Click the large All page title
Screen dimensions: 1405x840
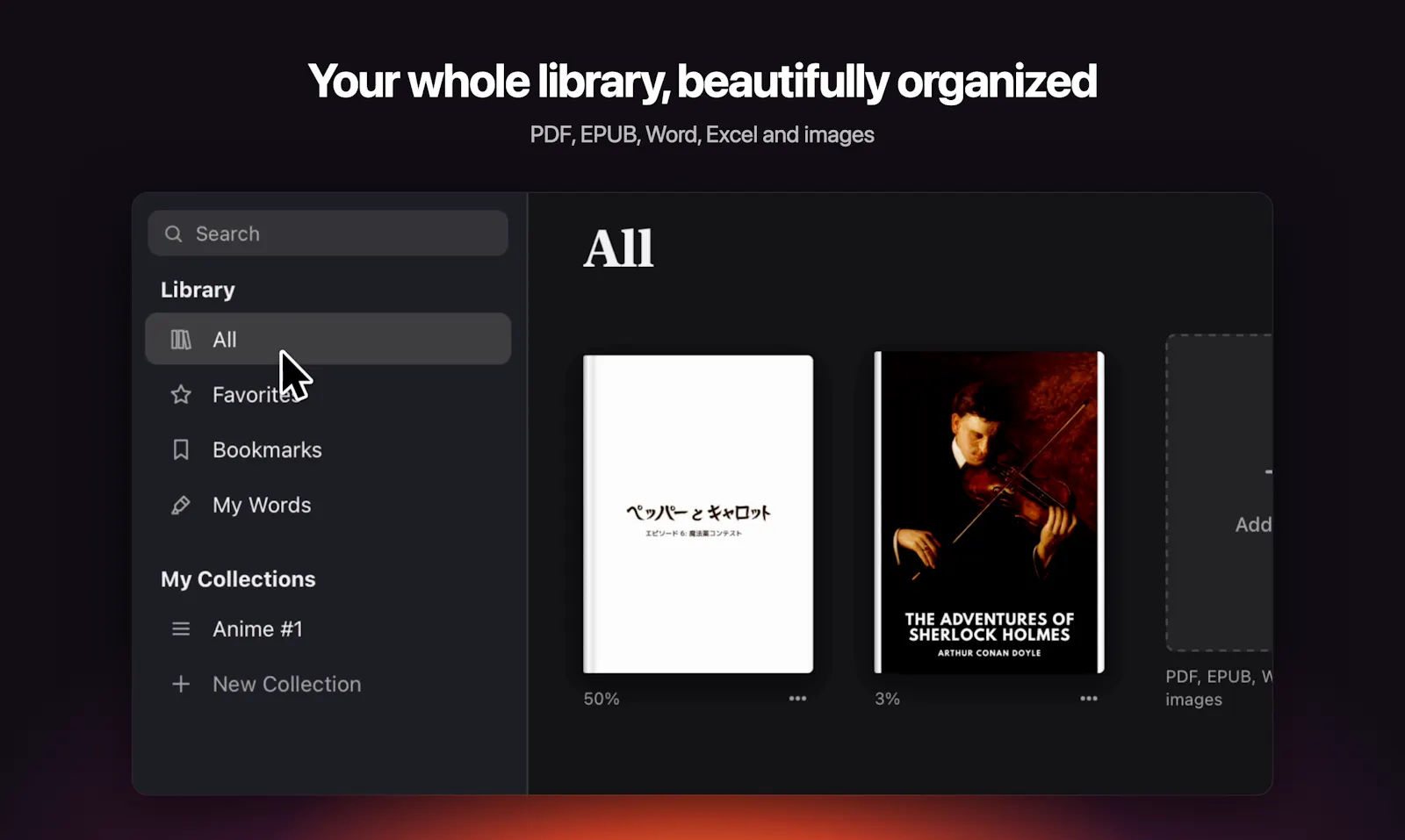[619, 248]
